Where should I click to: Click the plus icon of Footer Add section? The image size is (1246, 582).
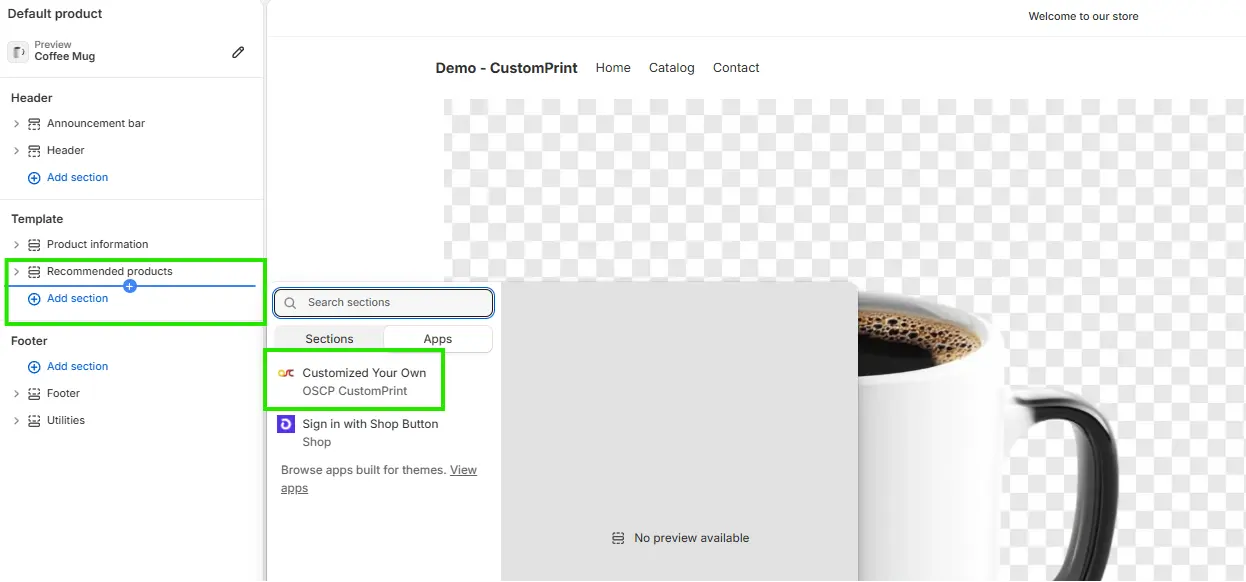(34, 367)
